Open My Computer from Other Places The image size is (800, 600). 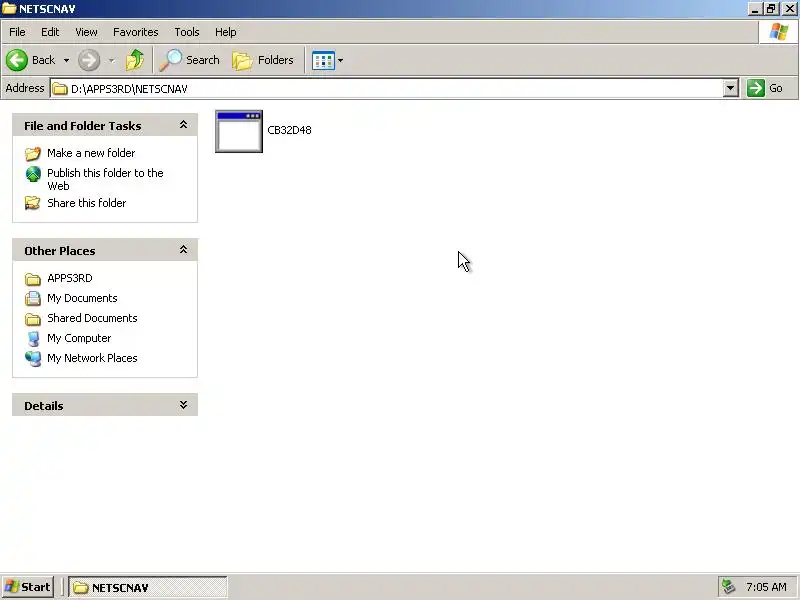(79, 338)
